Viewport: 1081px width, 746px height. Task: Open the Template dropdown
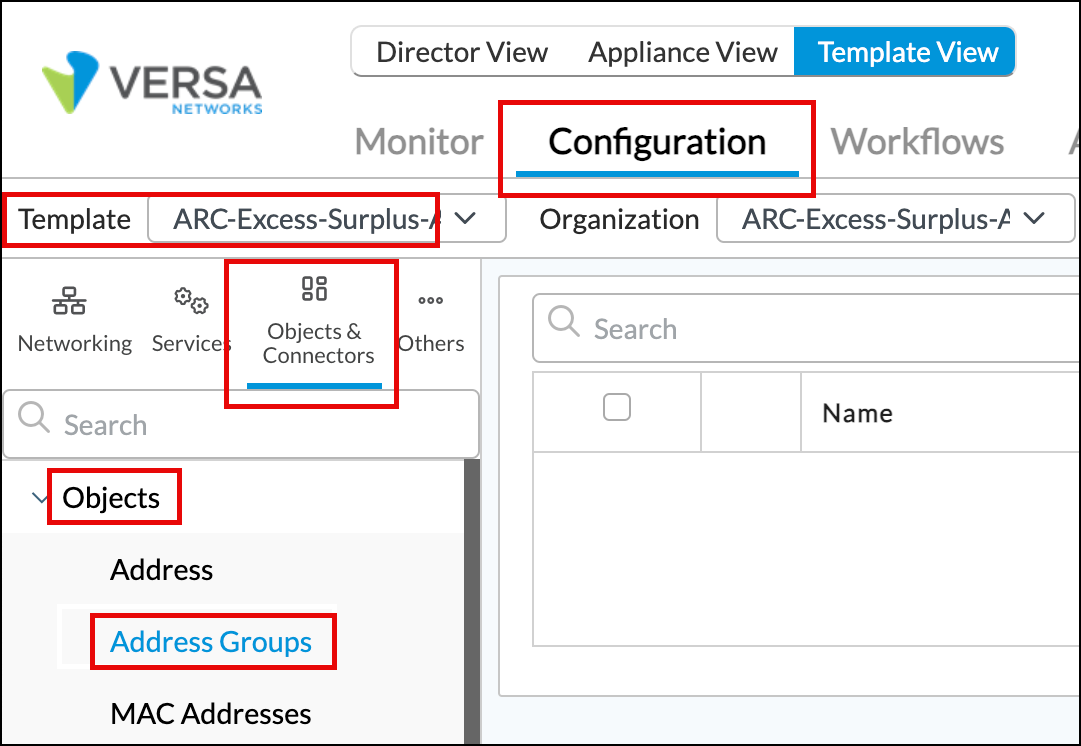coord(326,219)
